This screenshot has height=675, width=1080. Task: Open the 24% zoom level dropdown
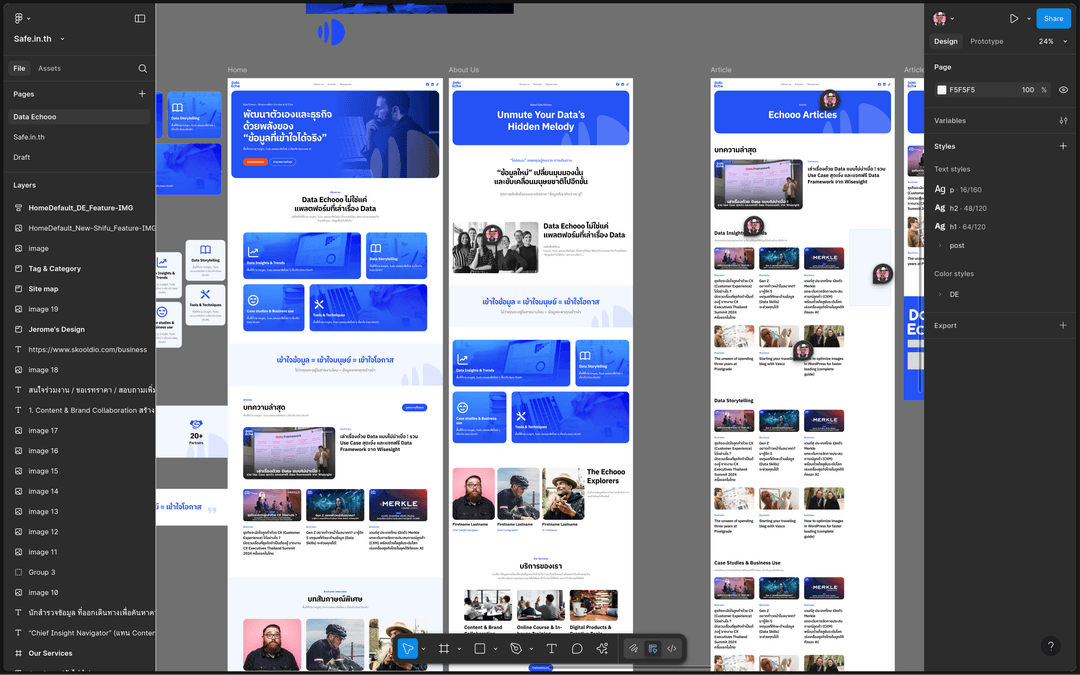1049,42
